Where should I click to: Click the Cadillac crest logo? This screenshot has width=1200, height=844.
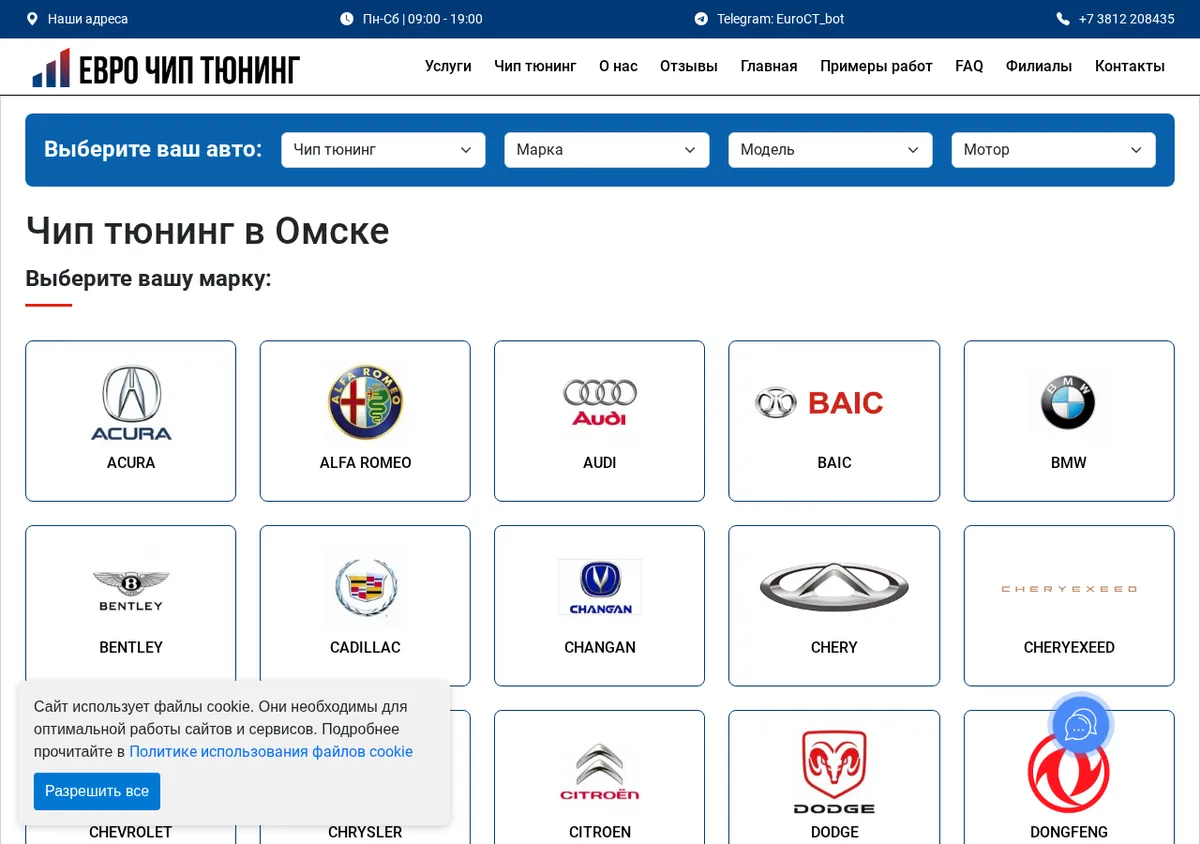(365, 588)
